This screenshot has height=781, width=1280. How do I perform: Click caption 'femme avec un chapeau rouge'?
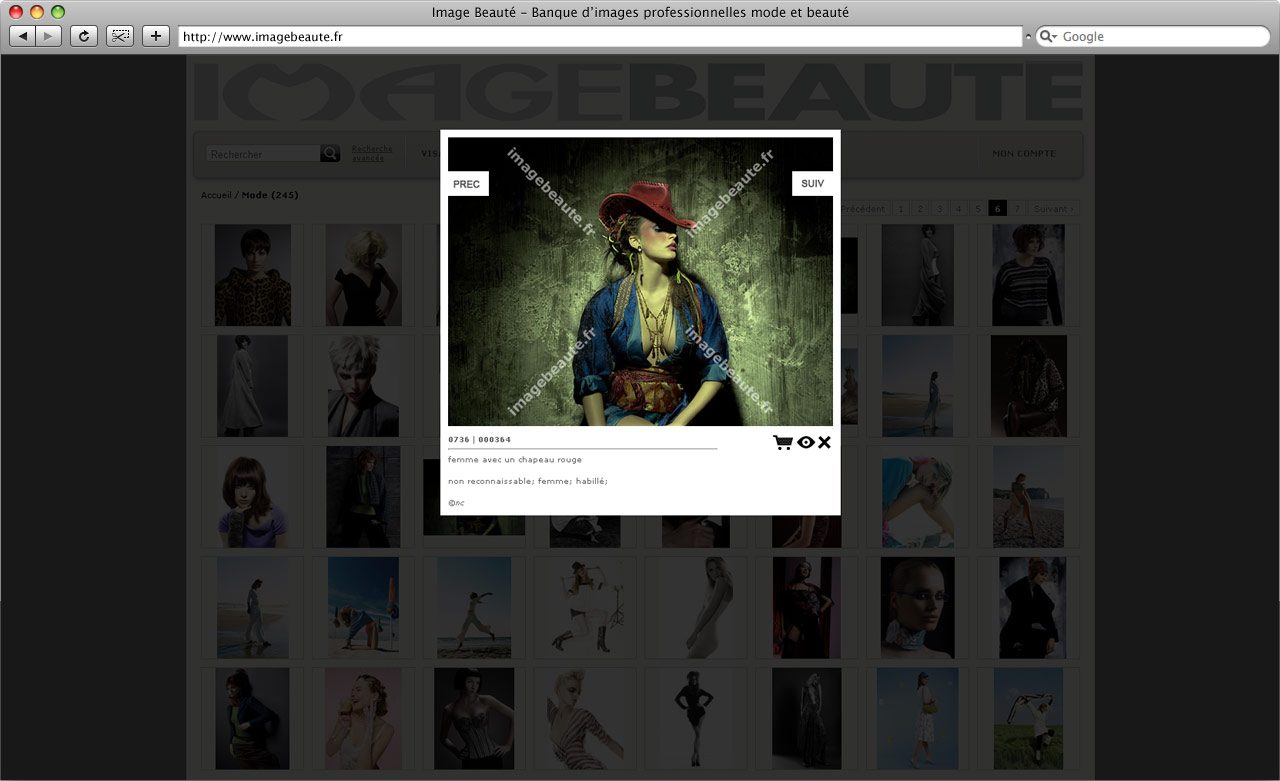515,460
